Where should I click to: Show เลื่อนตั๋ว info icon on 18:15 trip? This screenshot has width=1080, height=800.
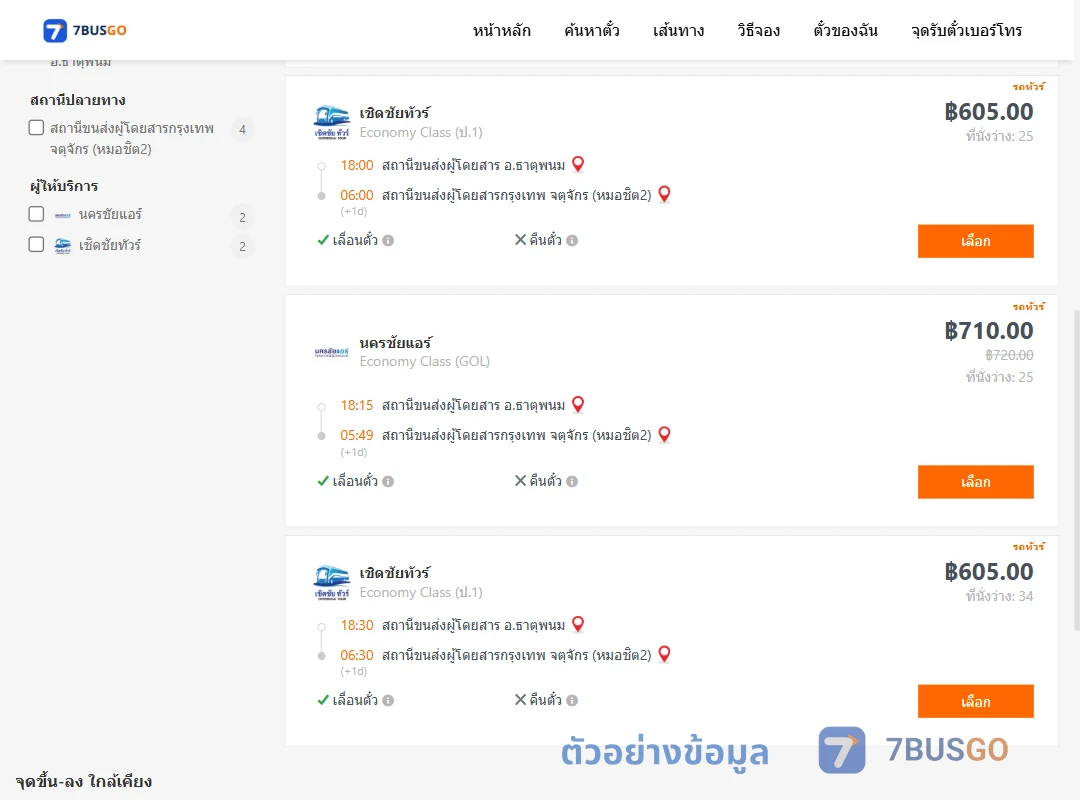(388, 482)
